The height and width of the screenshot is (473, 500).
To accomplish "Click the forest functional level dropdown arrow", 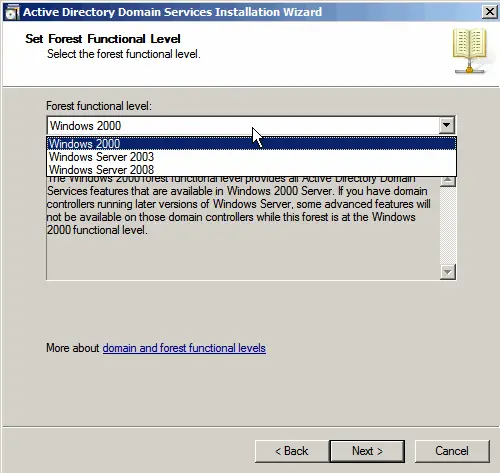I will pos(447,125).
